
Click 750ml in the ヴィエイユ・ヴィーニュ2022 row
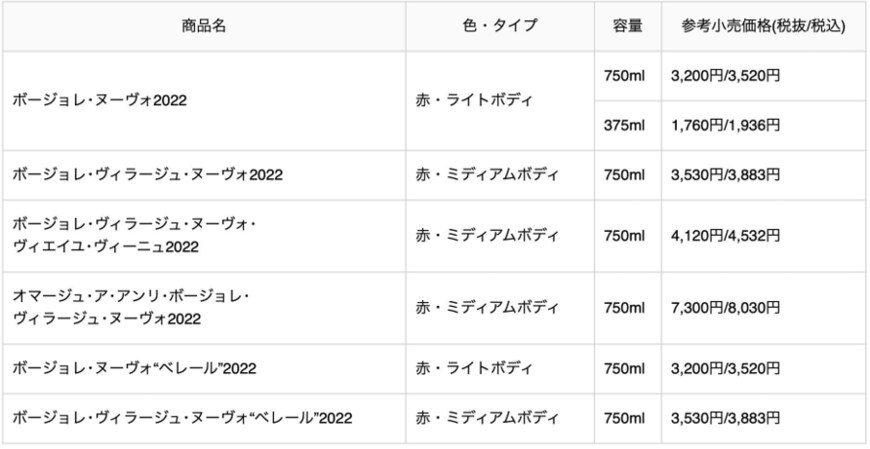625,235
